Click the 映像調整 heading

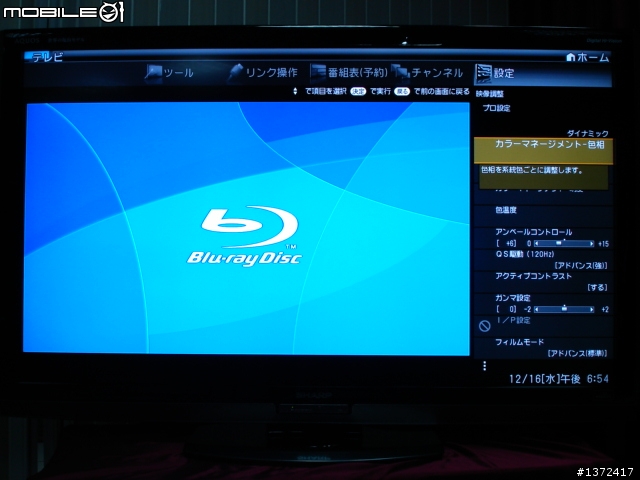489,94
